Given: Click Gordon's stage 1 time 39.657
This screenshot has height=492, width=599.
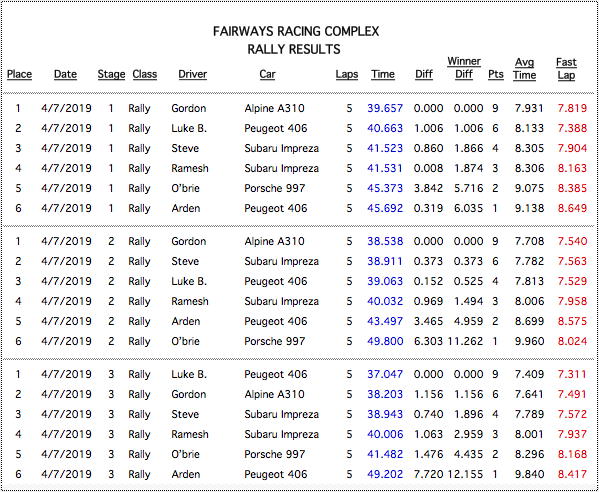Looking at the screenshot, I should [x=385, y=108].
